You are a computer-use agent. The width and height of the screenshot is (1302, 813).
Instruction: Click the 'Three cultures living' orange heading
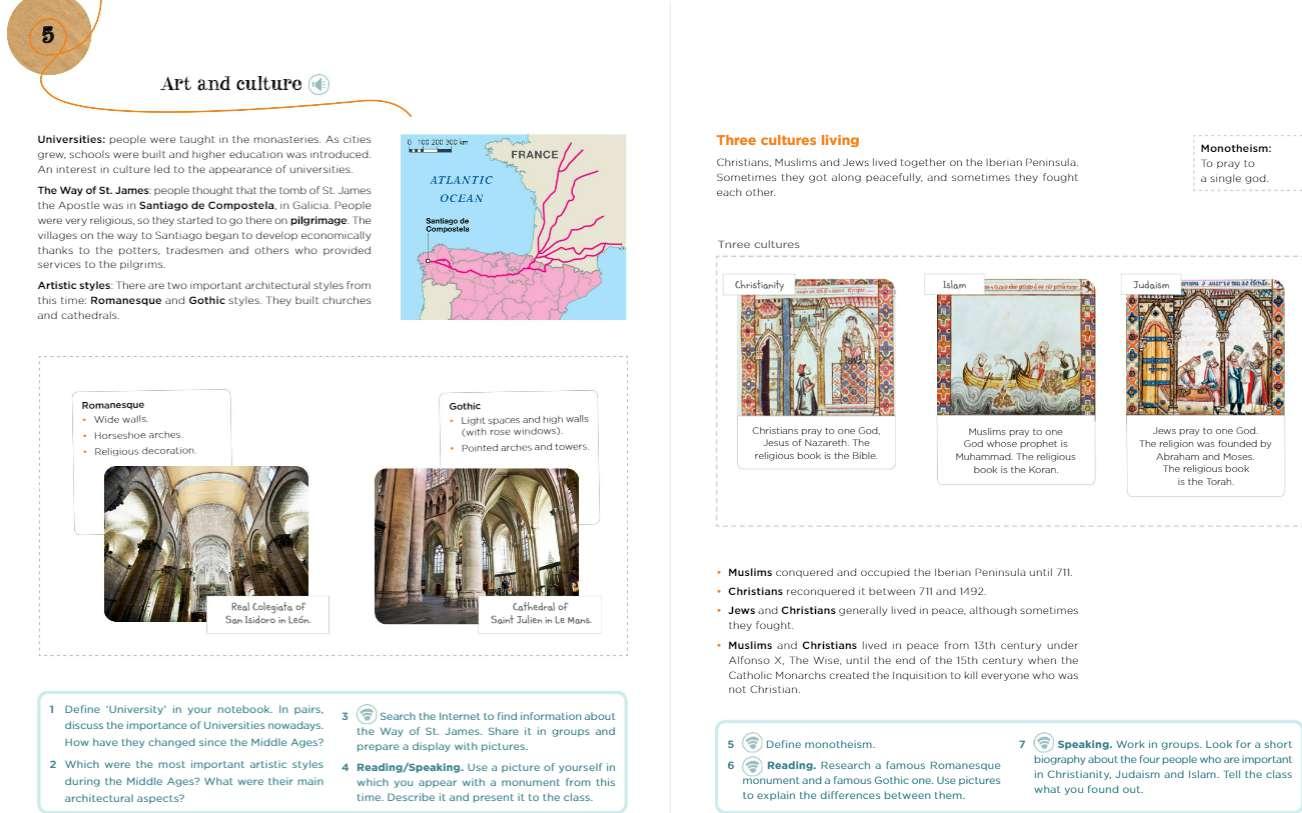[x=788, y=140]
